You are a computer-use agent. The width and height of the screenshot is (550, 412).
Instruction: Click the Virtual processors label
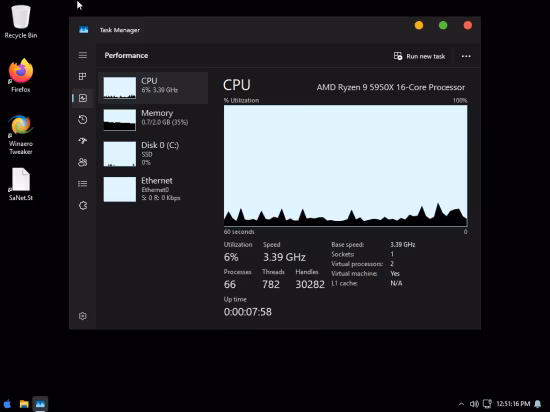[357, 264]
